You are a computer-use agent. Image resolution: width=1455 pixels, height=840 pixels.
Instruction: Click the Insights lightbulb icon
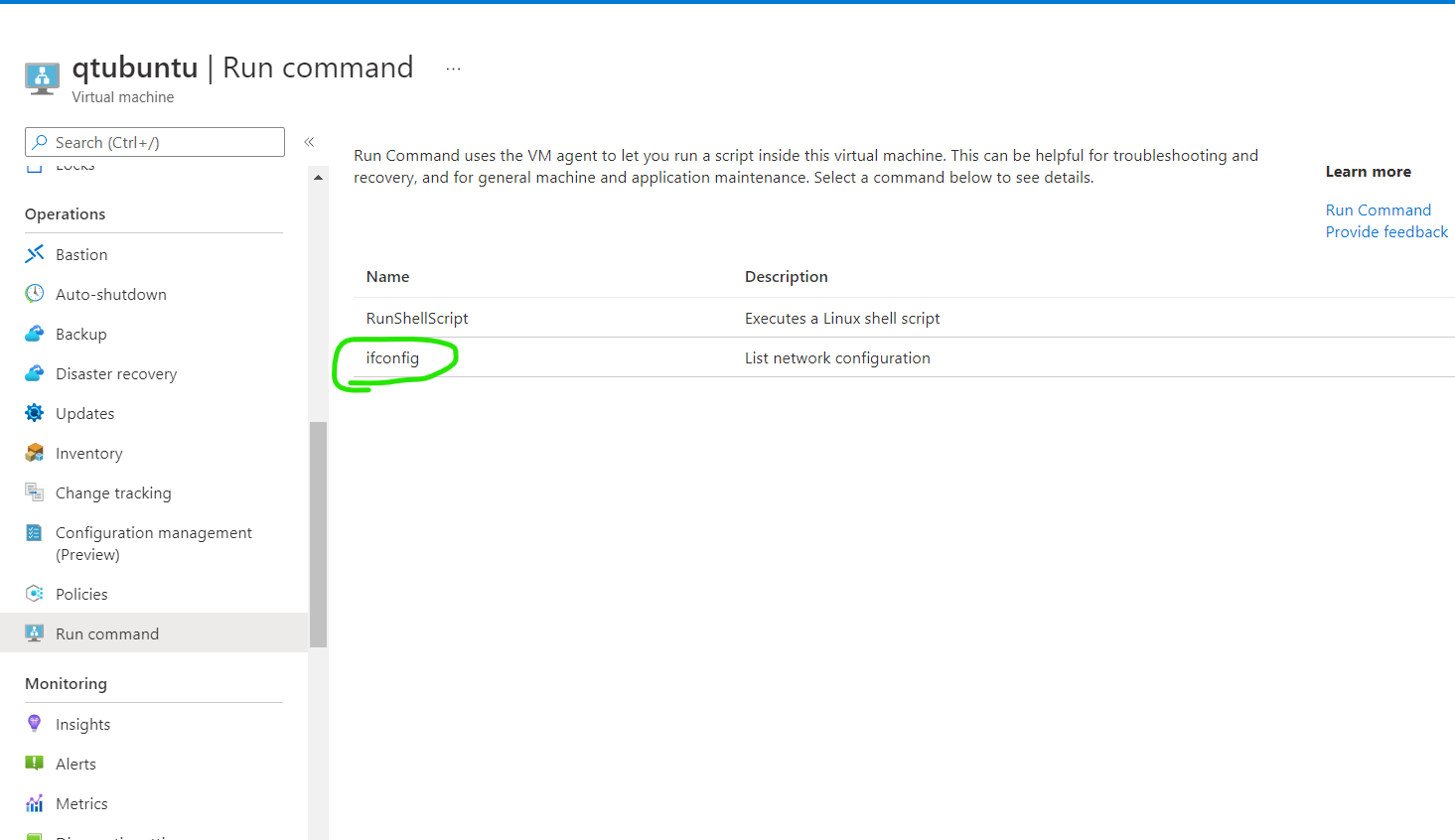coord(35,724)
